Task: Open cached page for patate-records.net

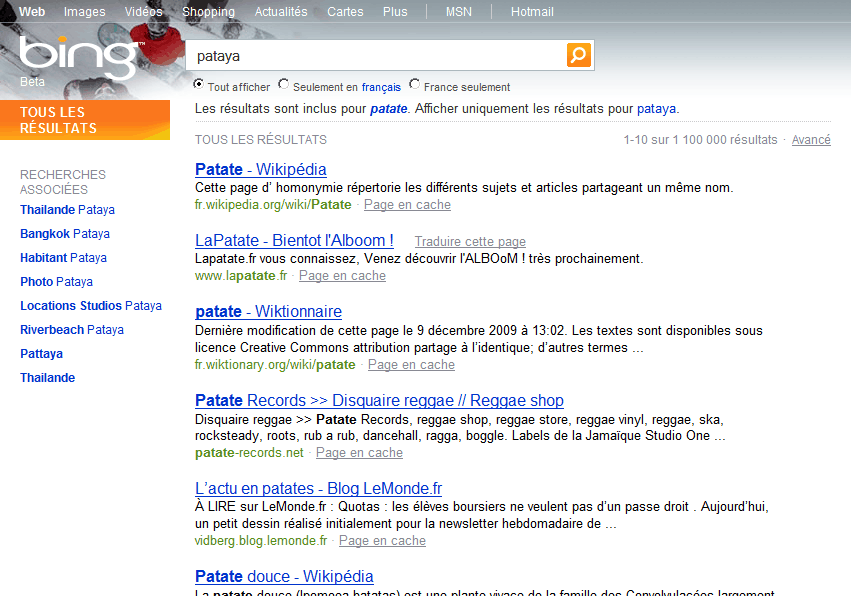Action: point(359,453)
